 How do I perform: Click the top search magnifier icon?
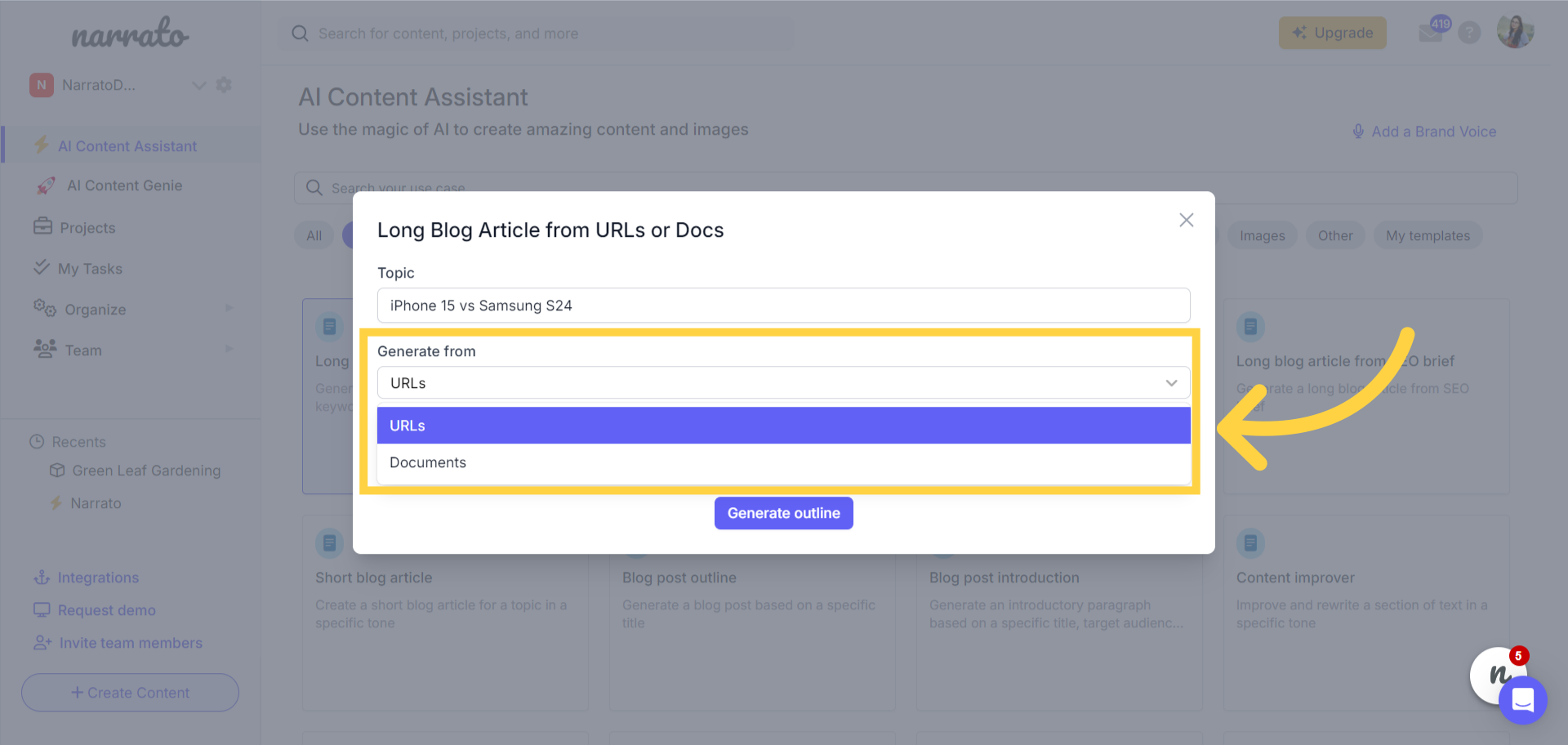coord(300,33)
